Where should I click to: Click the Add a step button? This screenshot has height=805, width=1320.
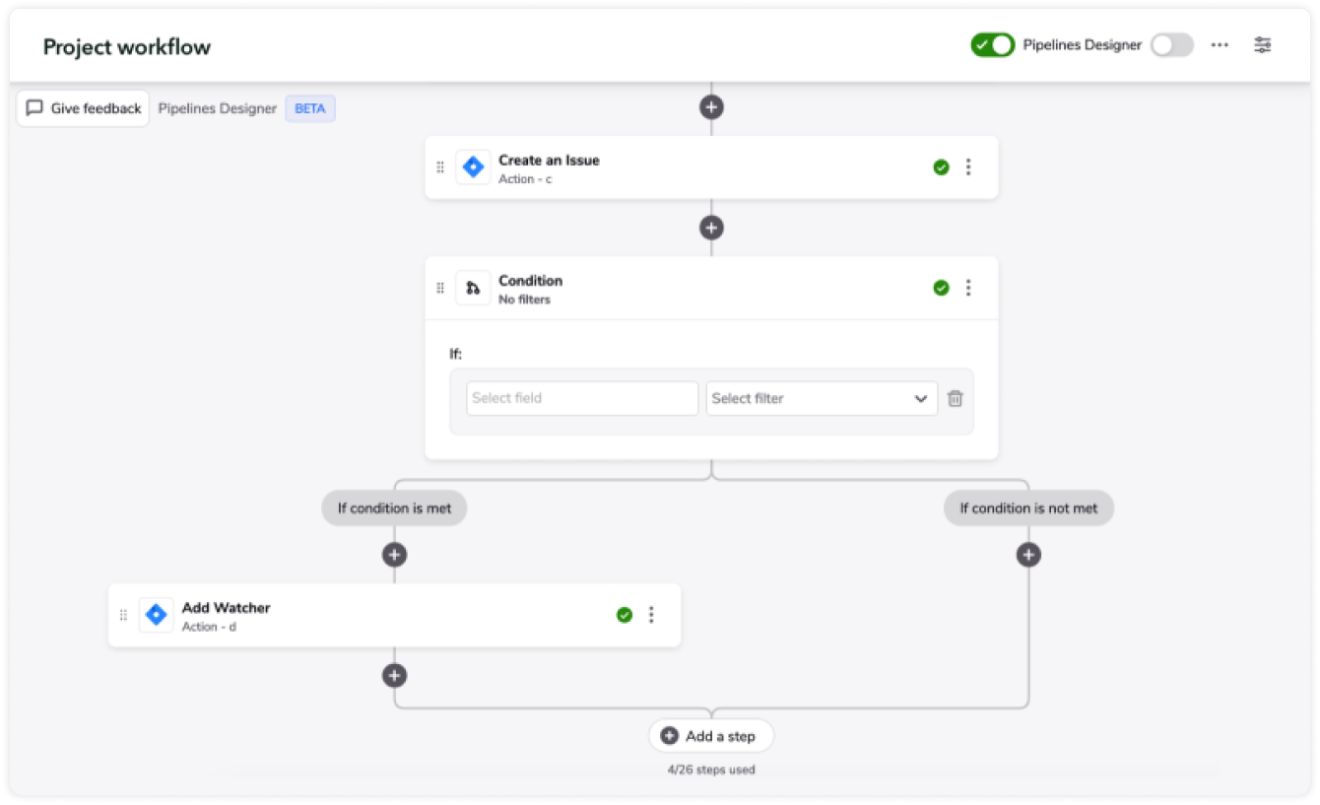pyautogui.click(x=710, y=735)
